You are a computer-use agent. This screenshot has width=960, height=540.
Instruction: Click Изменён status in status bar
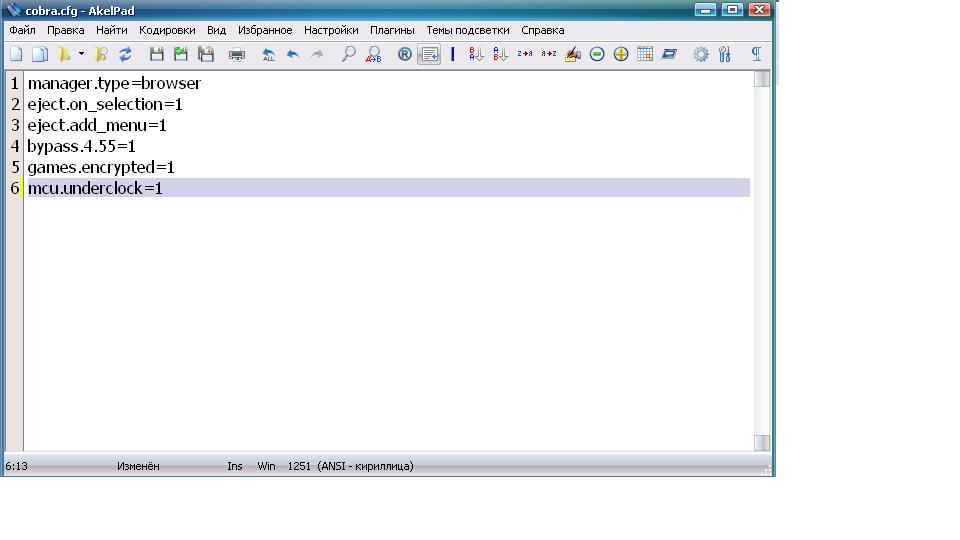138,466
